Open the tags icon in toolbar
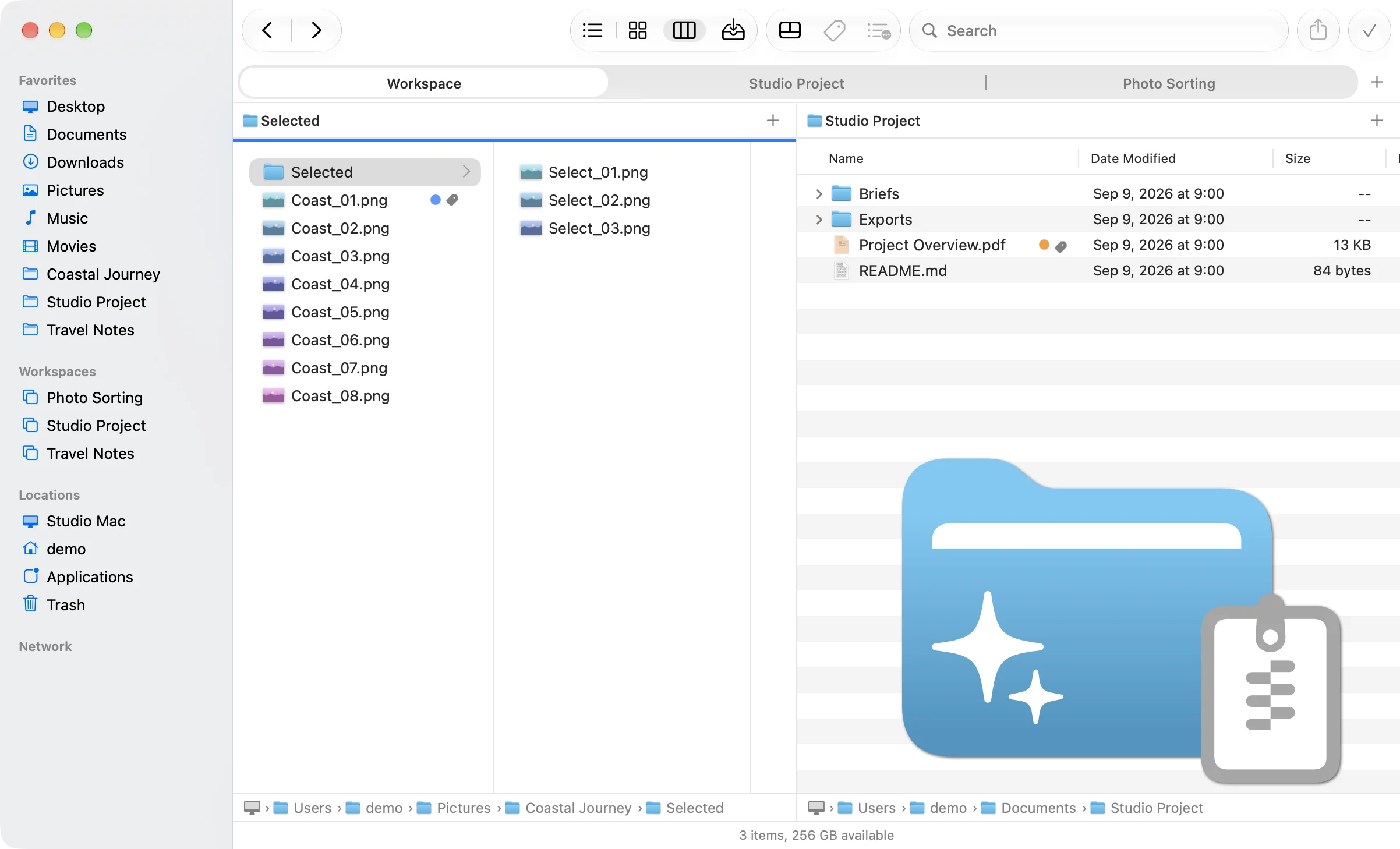The height and width of the screenshot is (849, 1400). tap(835, 30)
